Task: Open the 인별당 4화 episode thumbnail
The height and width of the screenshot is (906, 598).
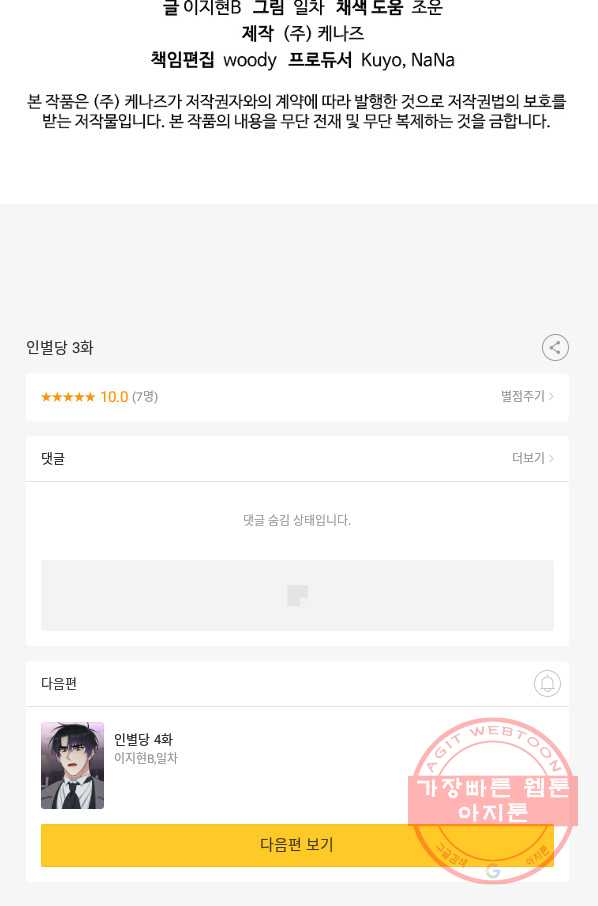Action: (72, 765)
